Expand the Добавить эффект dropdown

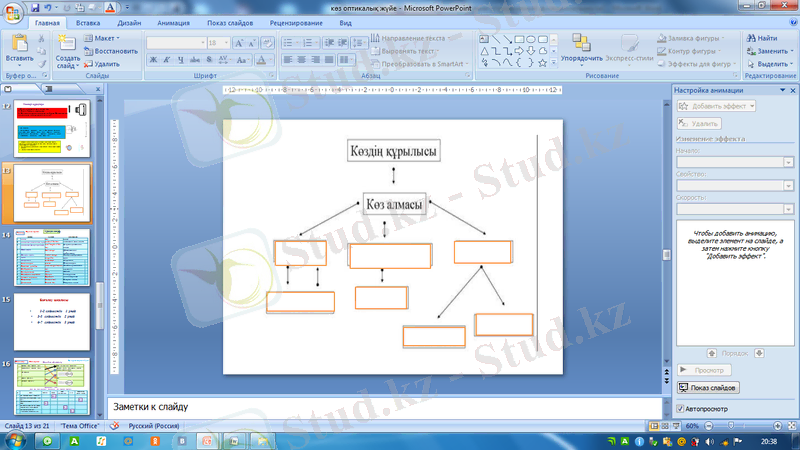717,105
